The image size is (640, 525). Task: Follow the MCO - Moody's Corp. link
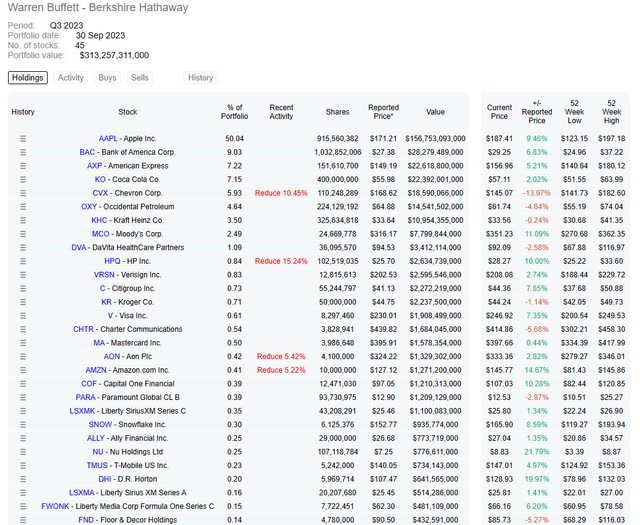pyautogui.click(x=127, y=233)
